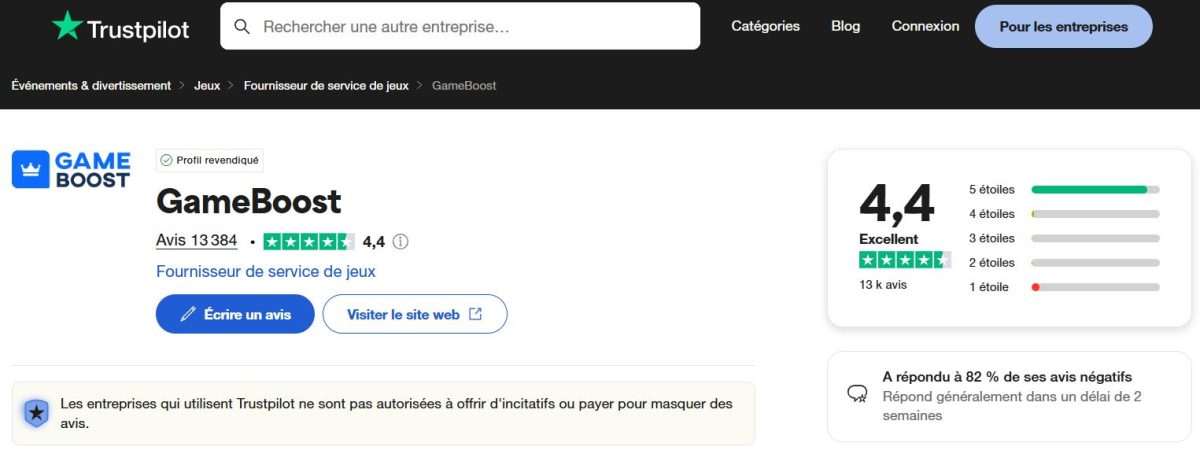Click the info icon beside rating 4,4
The height and width of the screenshot is (465, 1200).
[401, 241]
